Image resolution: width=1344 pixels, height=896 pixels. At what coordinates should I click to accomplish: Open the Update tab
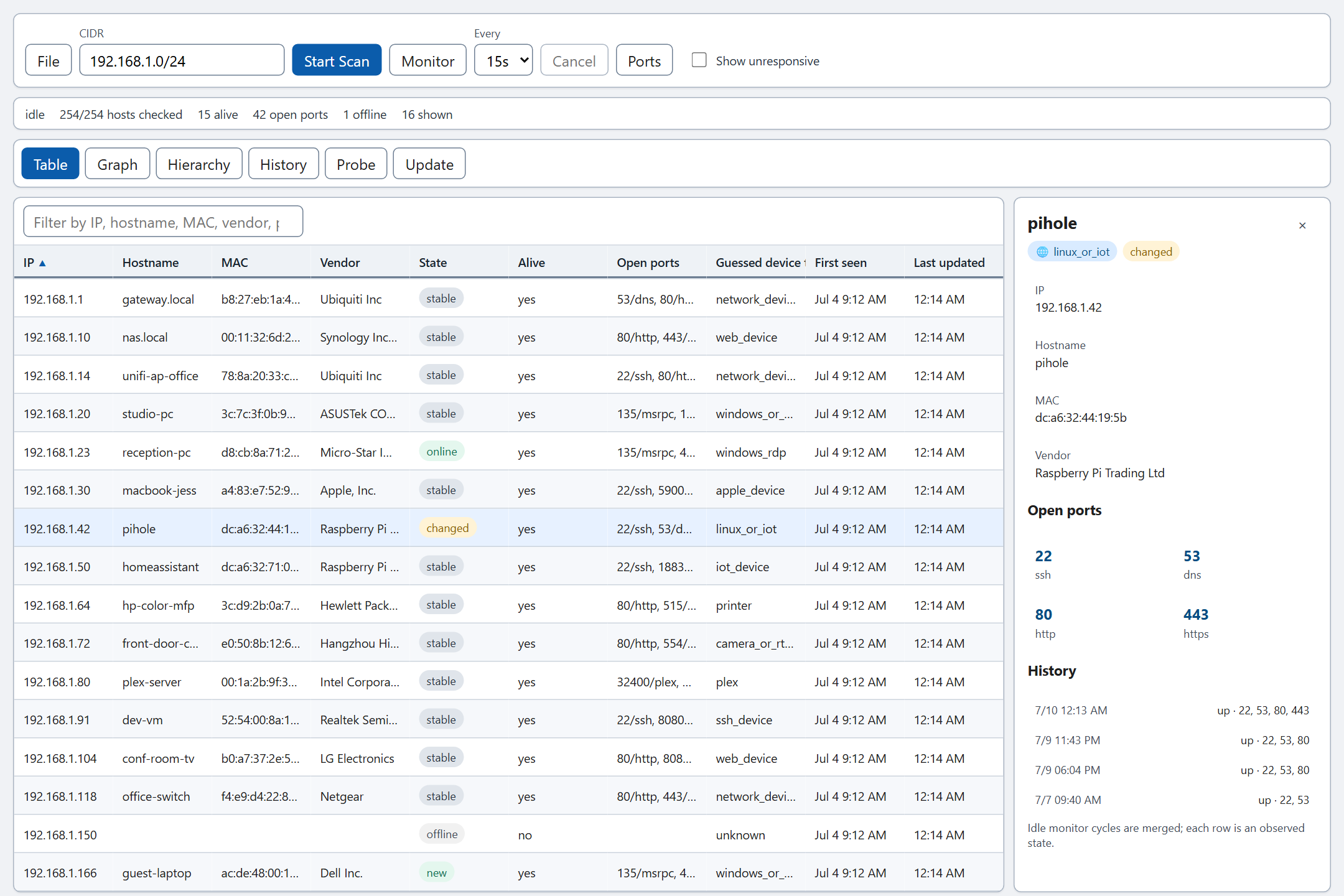click(x=429, y=164)
